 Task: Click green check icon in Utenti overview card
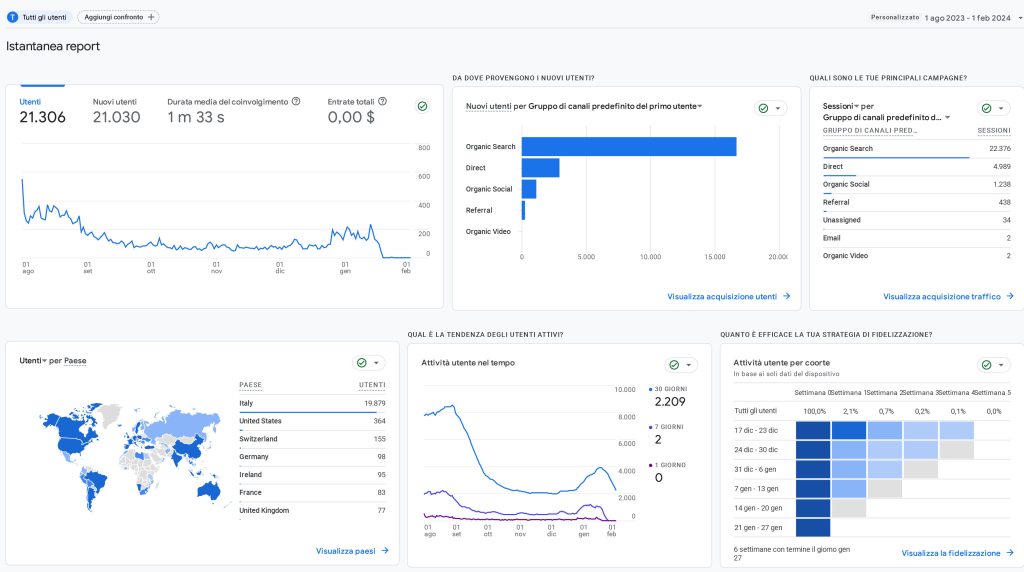point(422,106)
